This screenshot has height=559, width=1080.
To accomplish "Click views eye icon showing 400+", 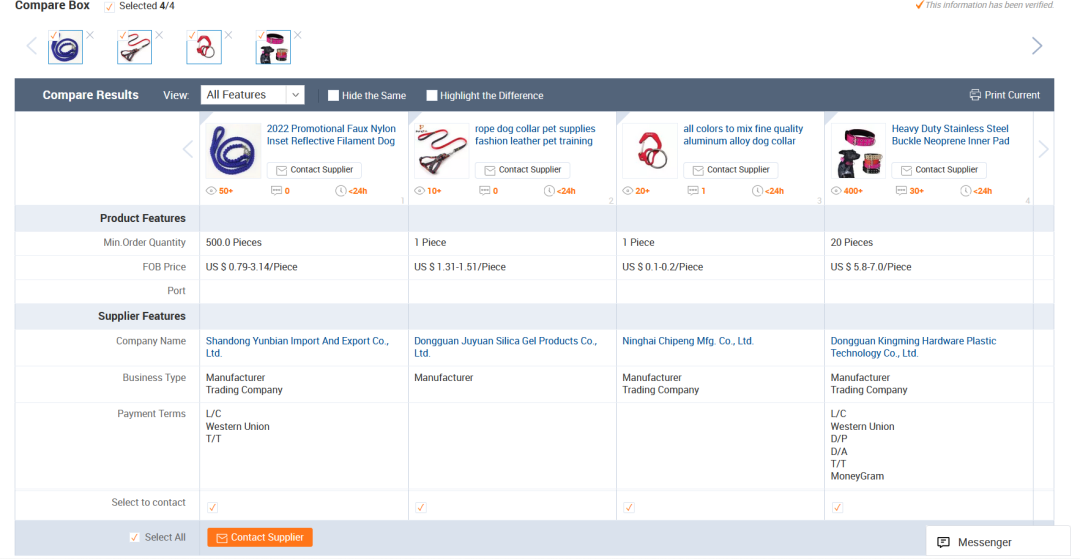I will click(x=836, y=191).
